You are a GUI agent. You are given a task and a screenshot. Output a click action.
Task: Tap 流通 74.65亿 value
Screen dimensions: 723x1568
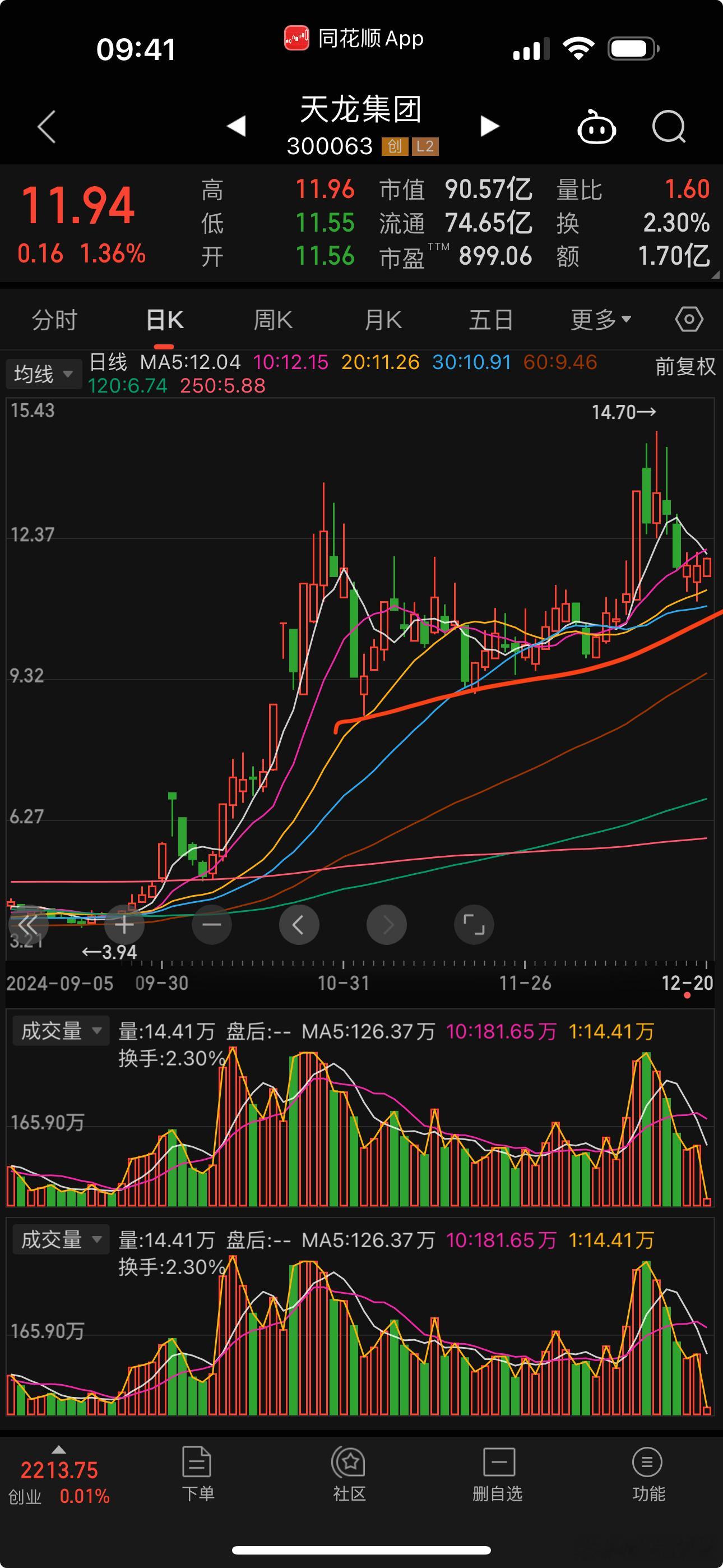click(489, 223)
